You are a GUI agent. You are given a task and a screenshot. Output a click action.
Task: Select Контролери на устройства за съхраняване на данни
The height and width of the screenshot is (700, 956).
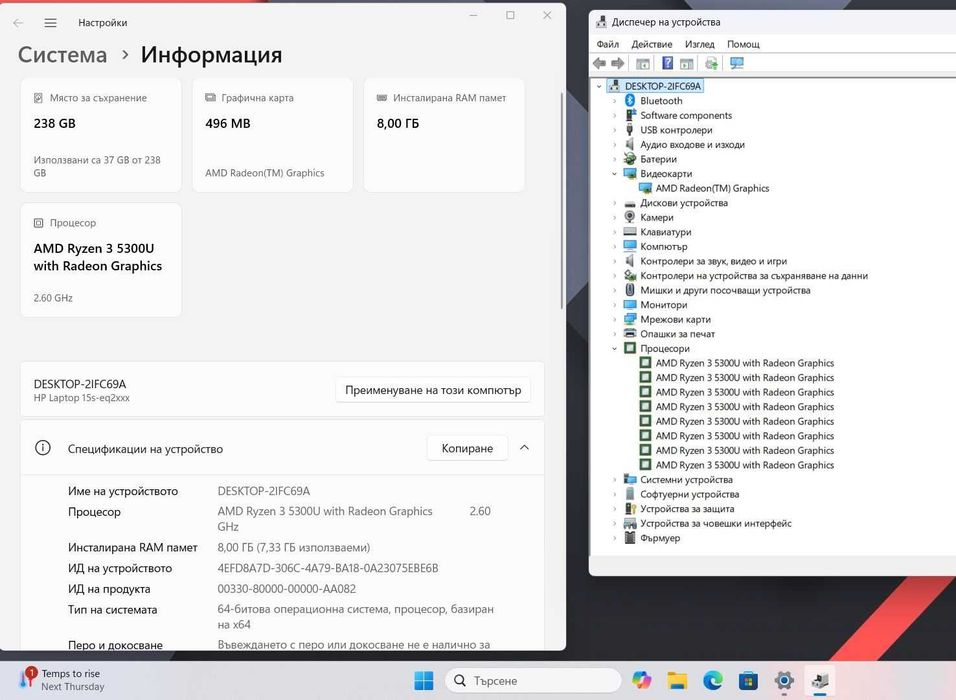coord(754,276)
